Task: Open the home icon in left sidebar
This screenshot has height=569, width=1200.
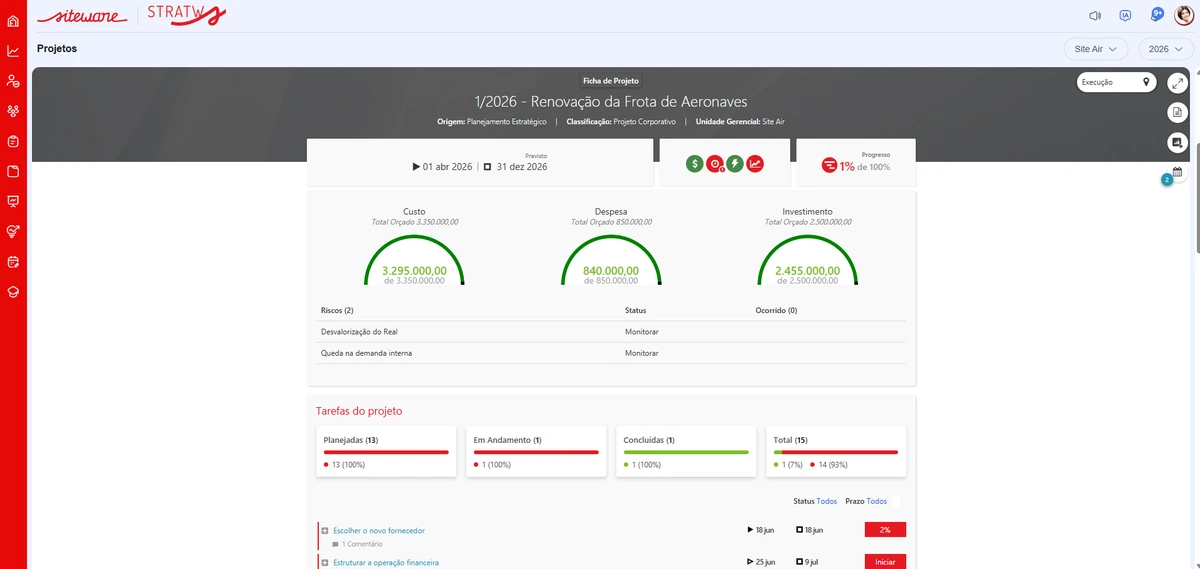Action: (13, 21)
